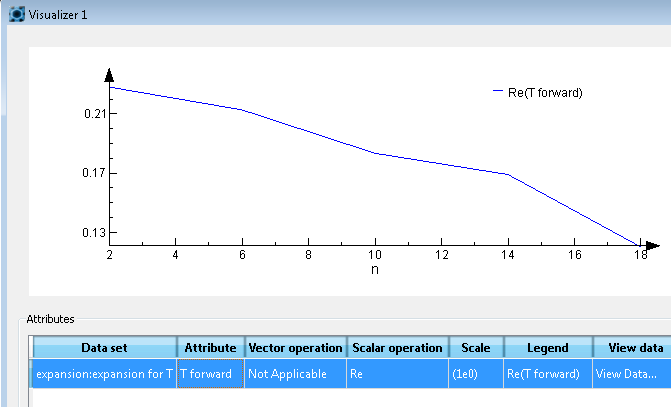The width and height of the screenshot is (671, 407).
Task: Click the y-axis tick label 0.21
Action: pyautogui.click(x=95, y=113)
